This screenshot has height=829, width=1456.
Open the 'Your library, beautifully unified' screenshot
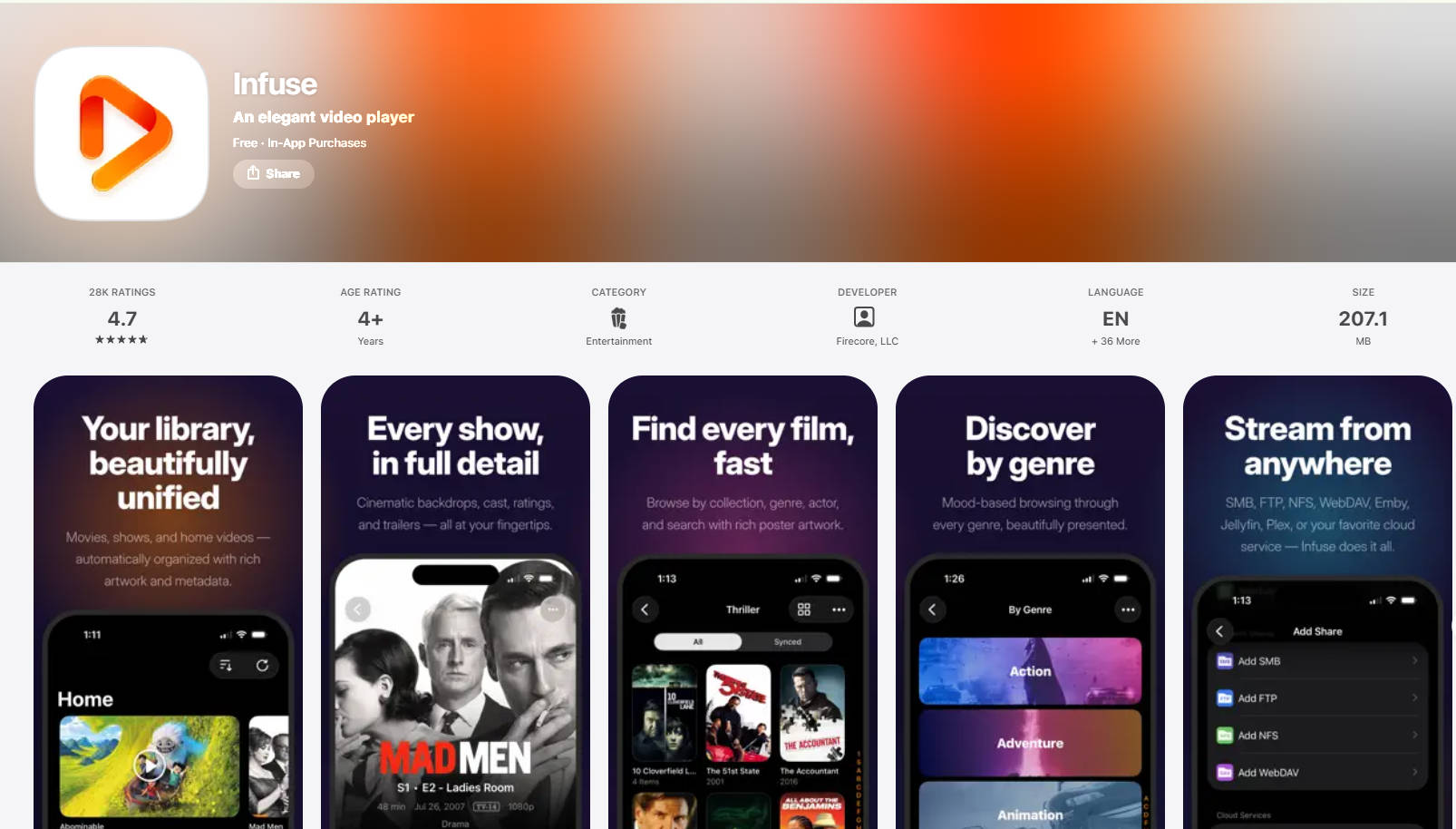tap(168, 602)
